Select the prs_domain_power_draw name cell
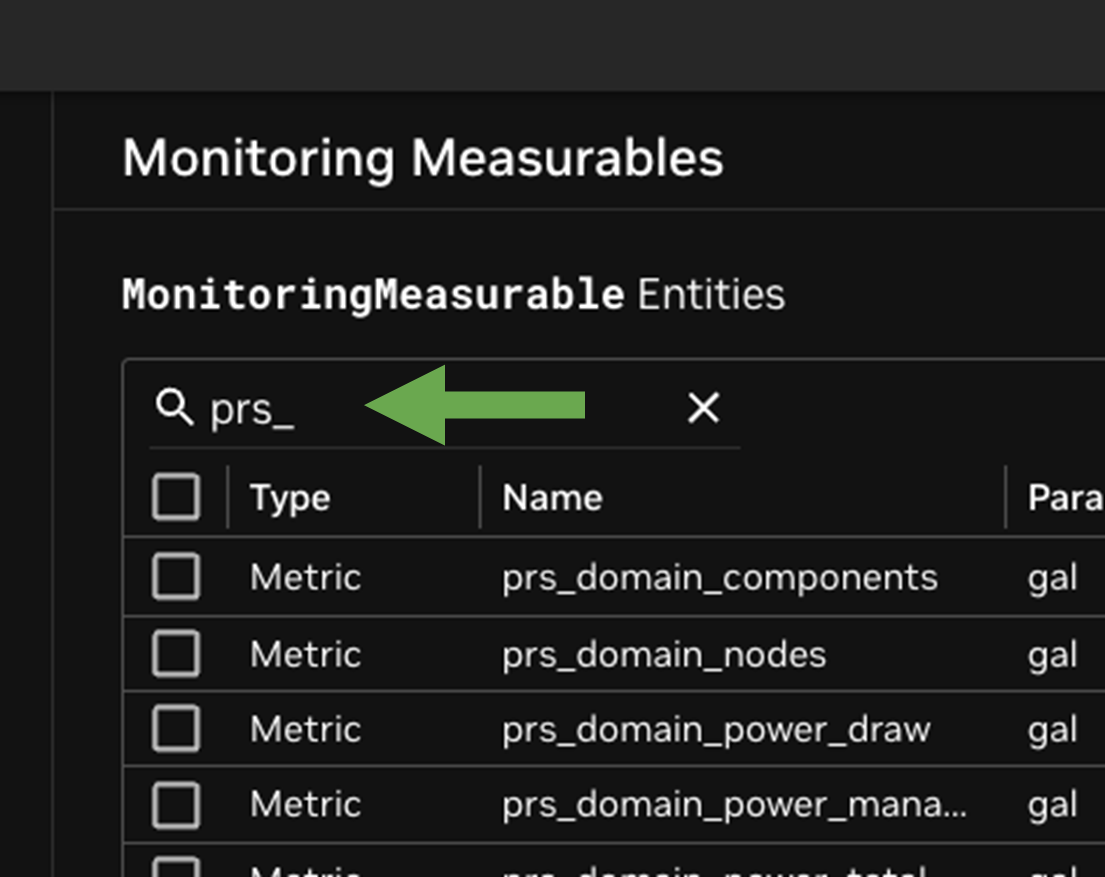Image resolution: width=1105 pixels, height=877 pixels. point(716,729)
